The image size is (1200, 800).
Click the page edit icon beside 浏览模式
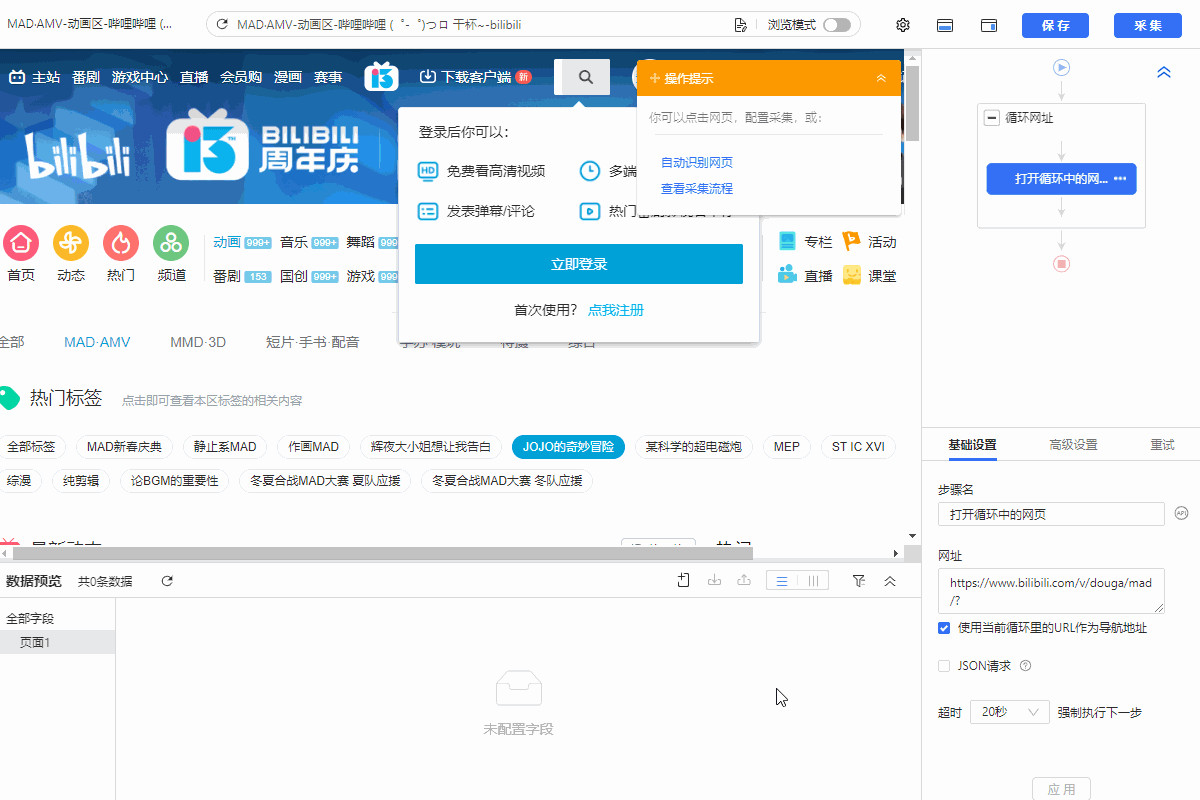[x=740, y=25]
